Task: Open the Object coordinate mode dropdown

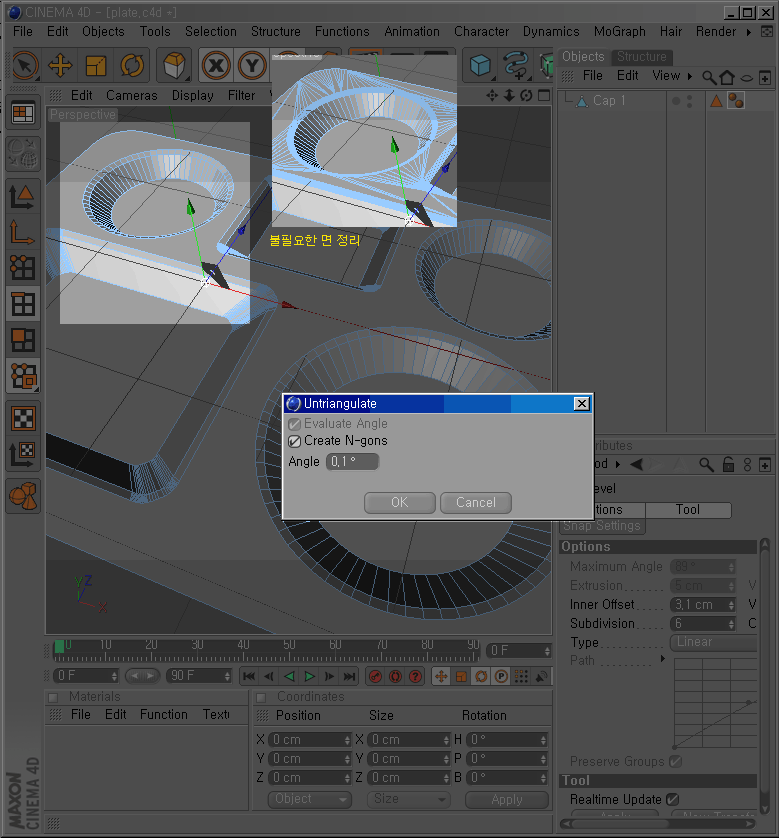Action: 309,799
